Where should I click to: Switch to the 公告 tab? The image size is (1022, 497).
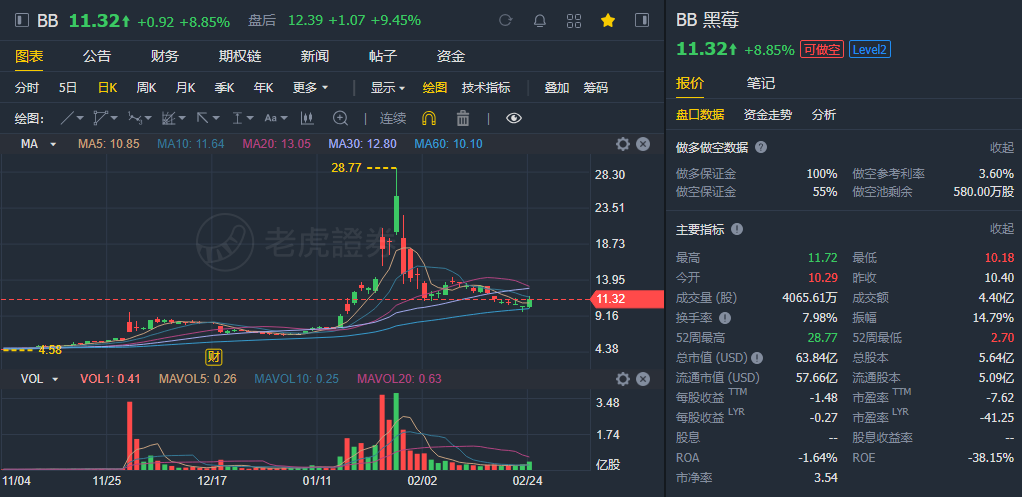pos(97,57)
